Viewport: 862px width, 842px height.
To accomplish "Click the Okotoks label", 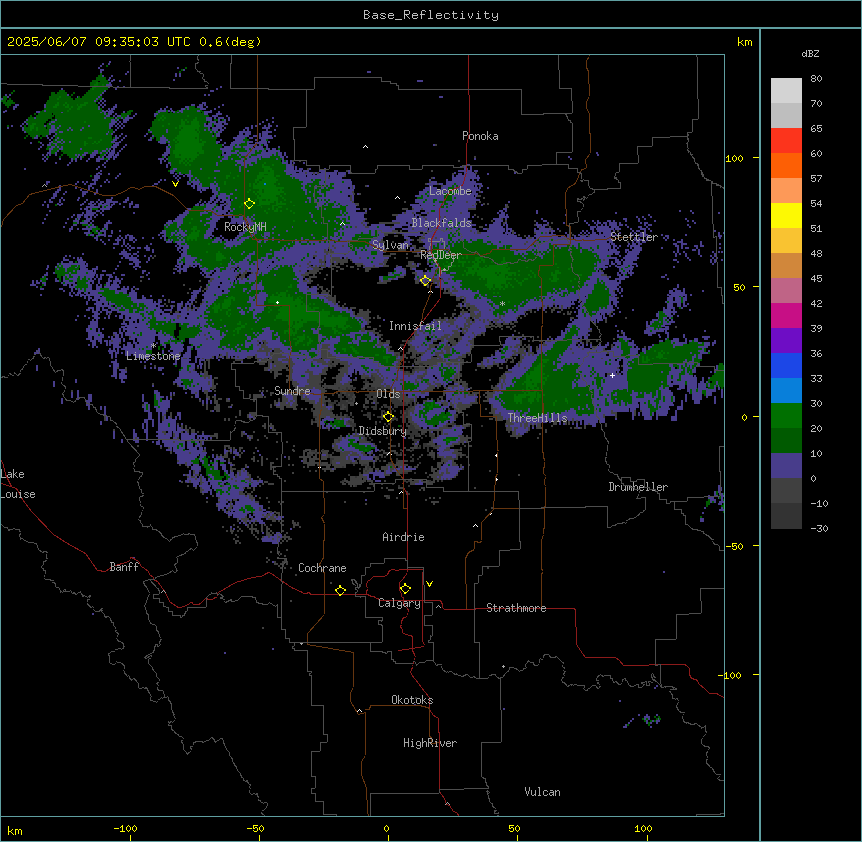I will [412, 700].
